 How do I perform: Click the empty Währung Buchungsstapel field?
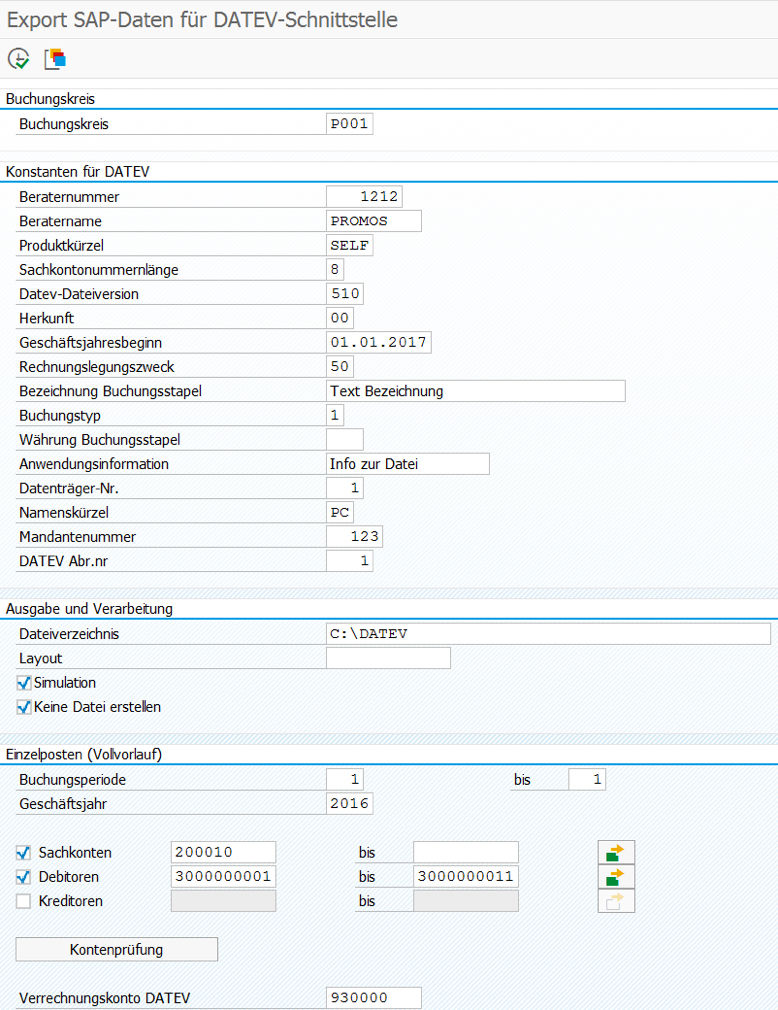[x=345, y=440]
